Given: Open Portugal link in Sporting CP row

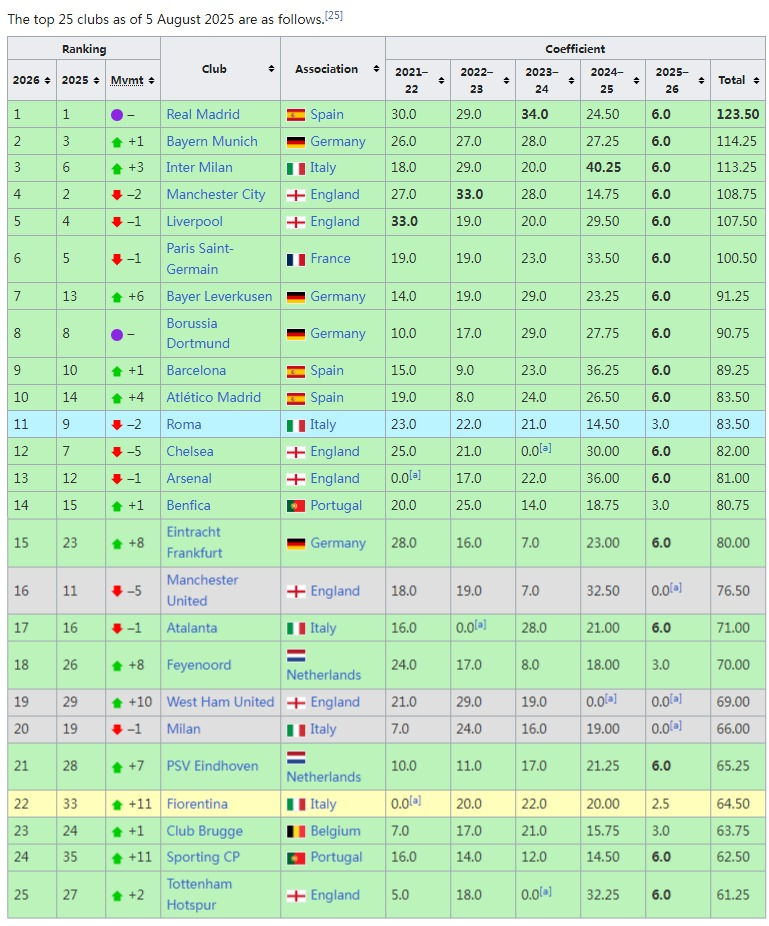Looking at the screenshot, I should pos(336,857).
